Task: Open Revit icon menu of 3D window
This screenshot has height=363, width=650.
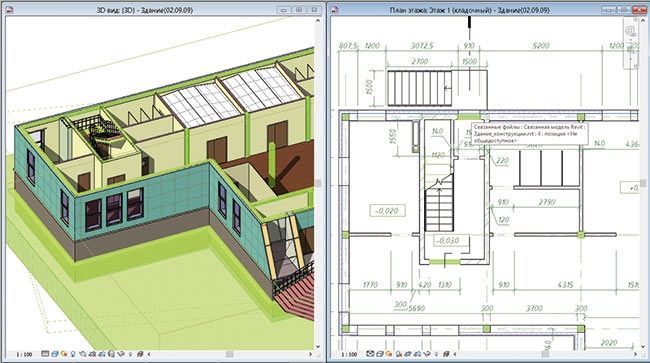Action: coord(8,10)
